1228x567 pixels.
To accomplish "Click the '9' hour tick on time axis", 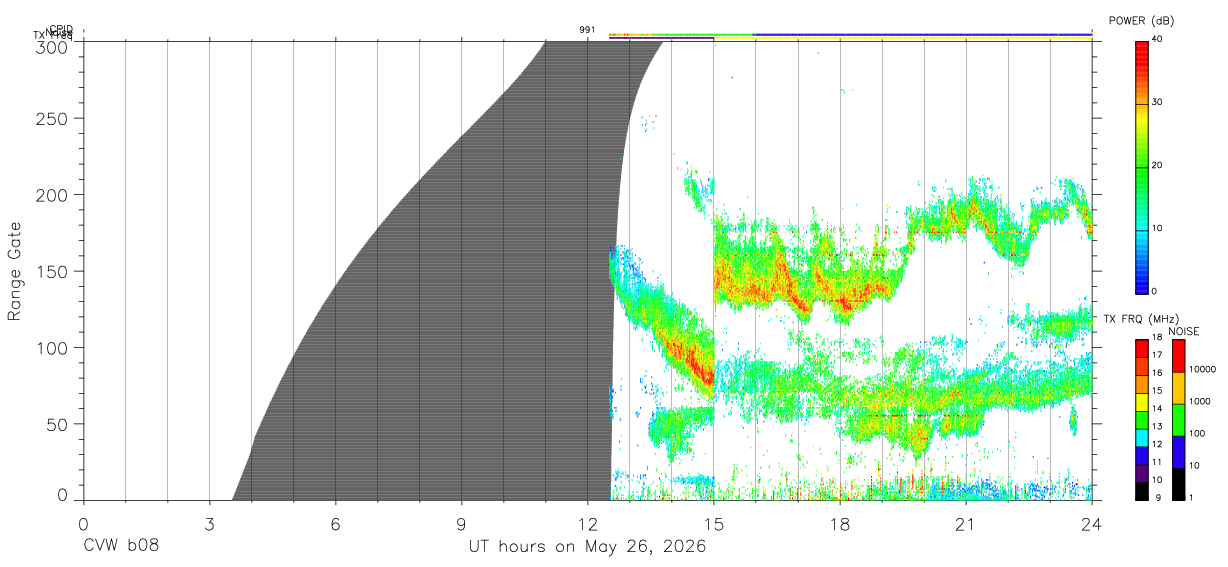I will click(462, 524).
